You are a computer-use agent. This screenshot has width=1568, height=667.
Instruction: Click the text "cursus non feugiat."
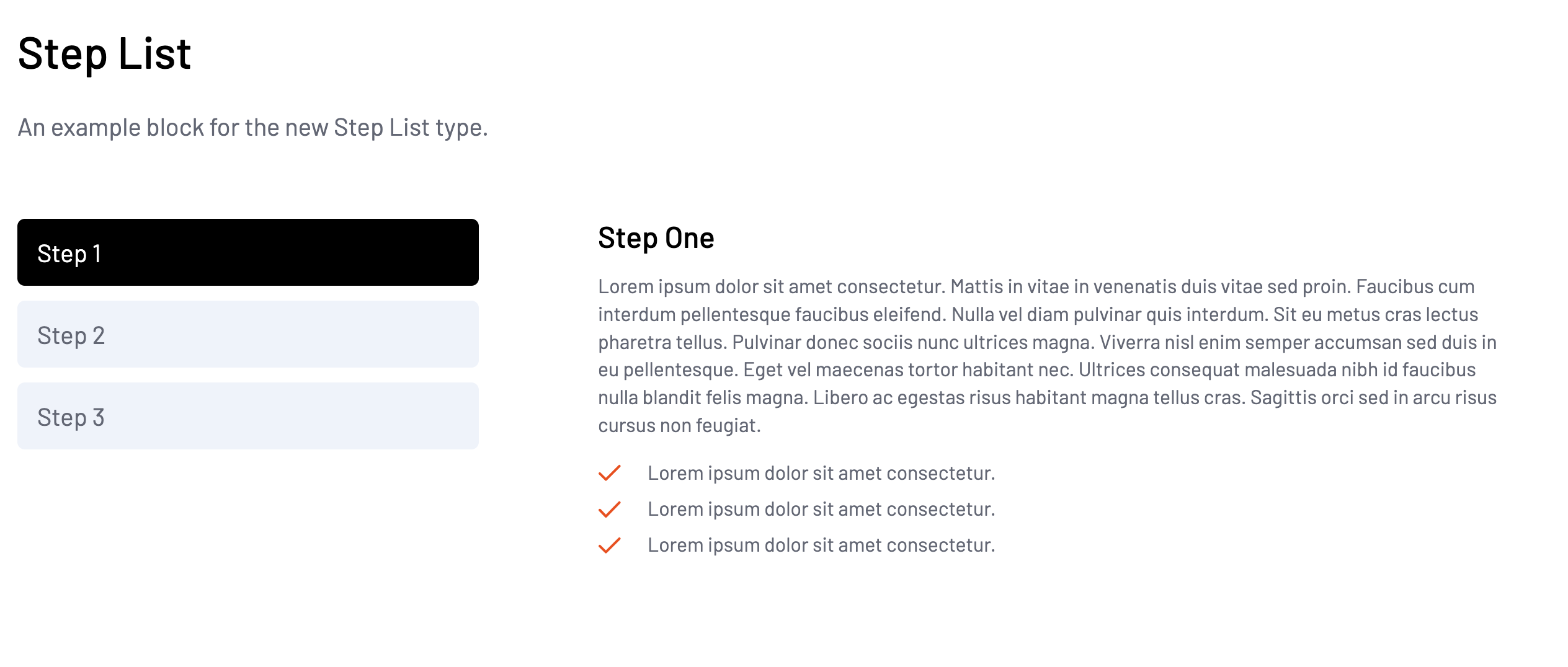tap(679, 425)
